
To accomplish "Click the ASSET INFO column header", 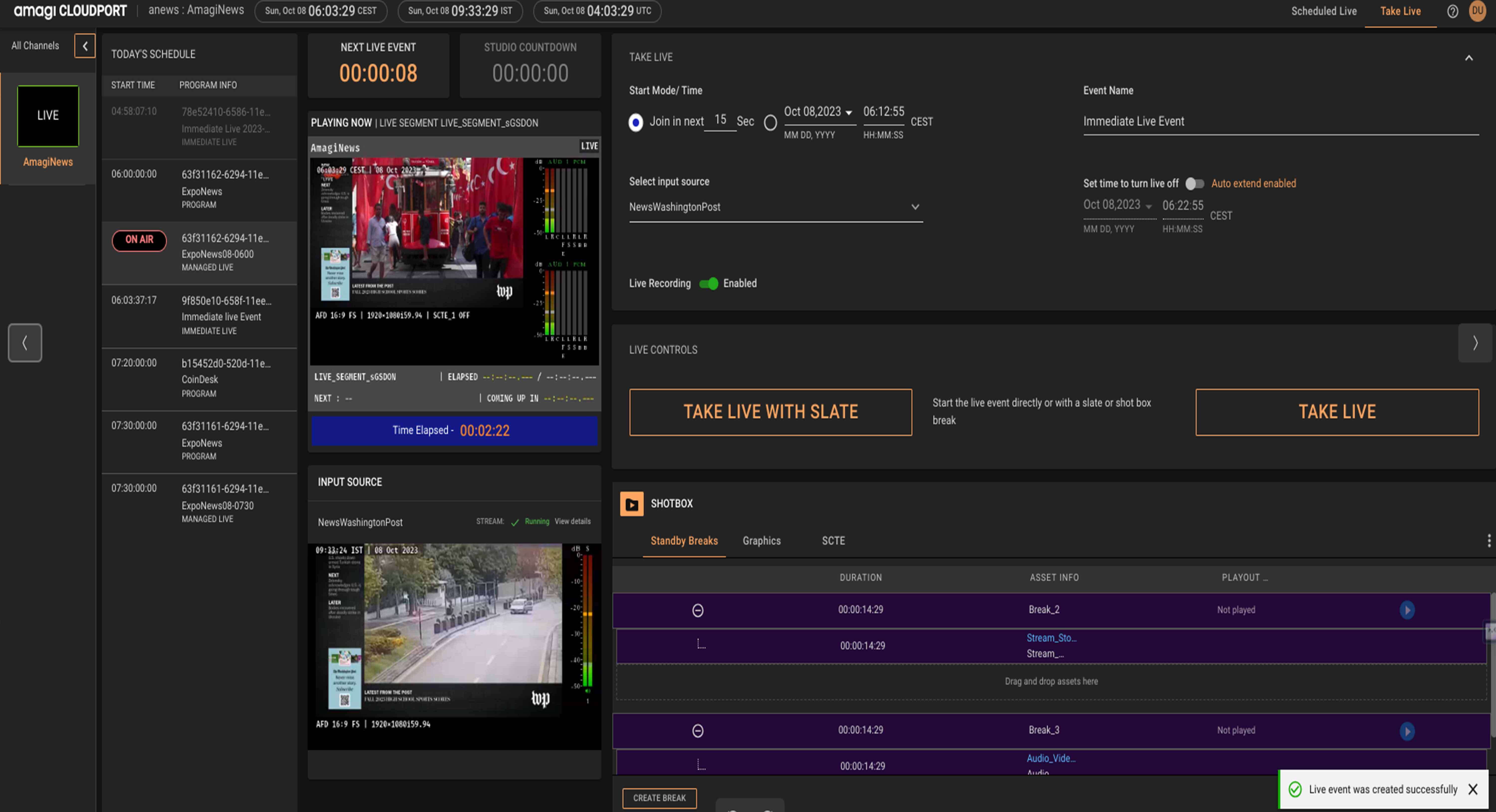I will tap(1054, 577).
